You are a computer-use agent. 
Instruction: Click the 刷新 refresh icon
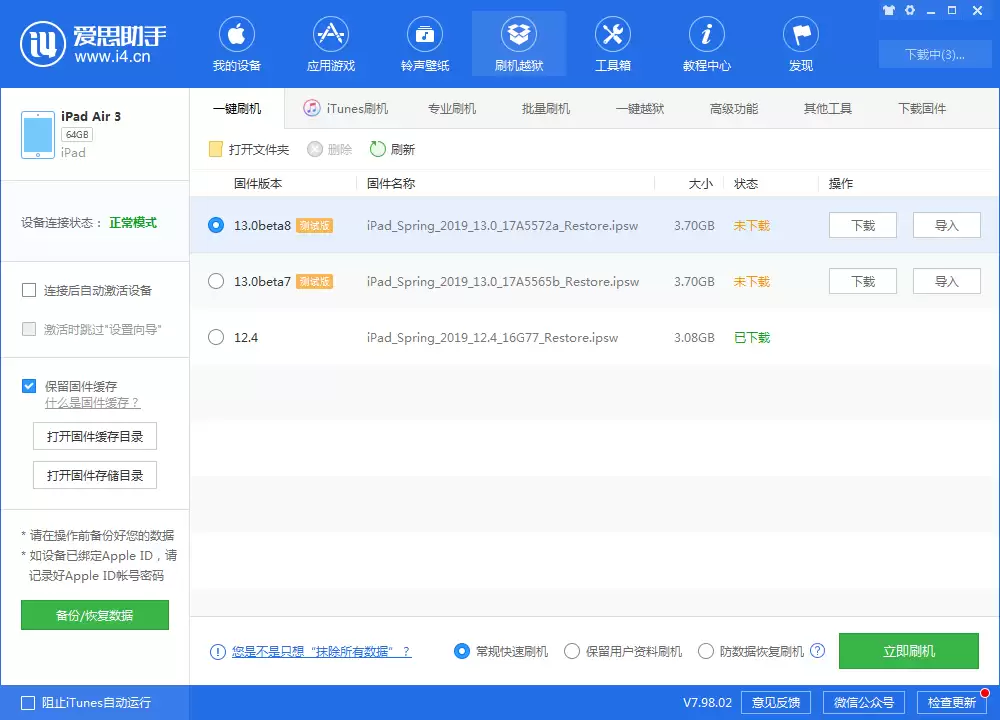click(378, 149)
